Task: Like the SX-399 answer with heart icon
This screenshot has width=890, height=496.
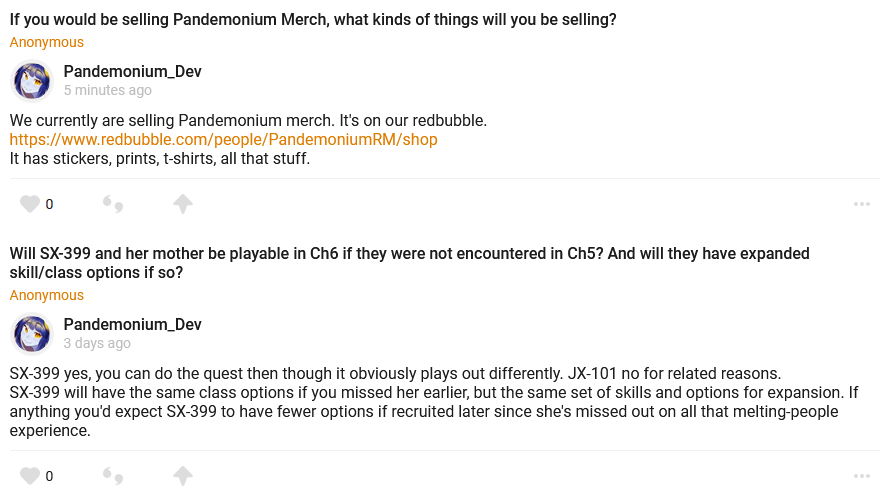Action: point(30,476)
